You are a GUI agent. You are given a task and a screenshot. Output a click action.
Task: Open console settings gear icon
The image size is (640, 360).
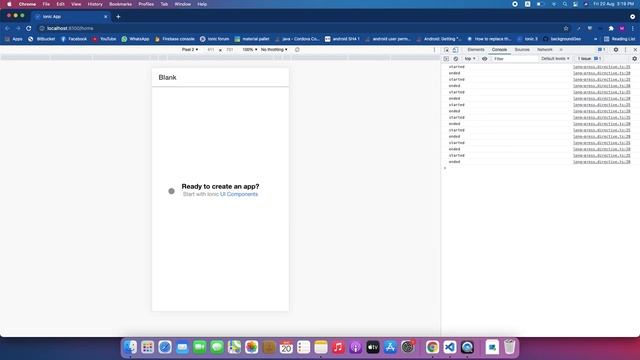pos(634,59)
